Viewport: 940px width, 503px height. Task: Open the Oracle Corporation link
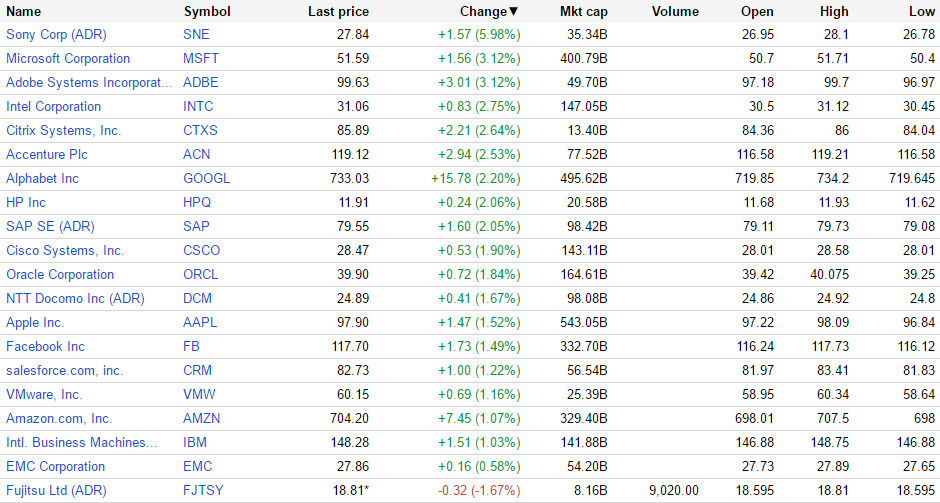click(60, 274)
